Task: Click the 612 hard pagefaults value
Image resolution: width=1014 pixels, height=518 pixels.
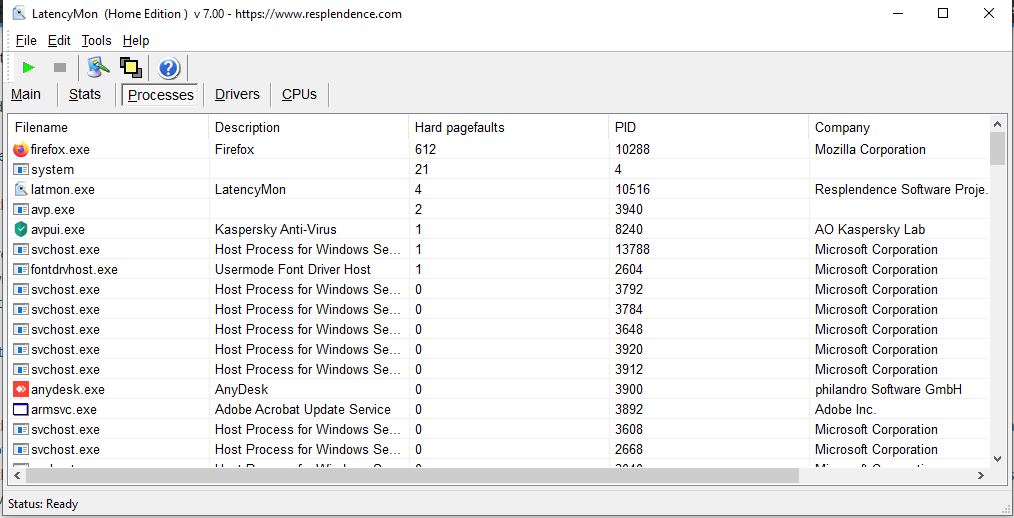Action: pyautogui.click(x=426, y=149)
